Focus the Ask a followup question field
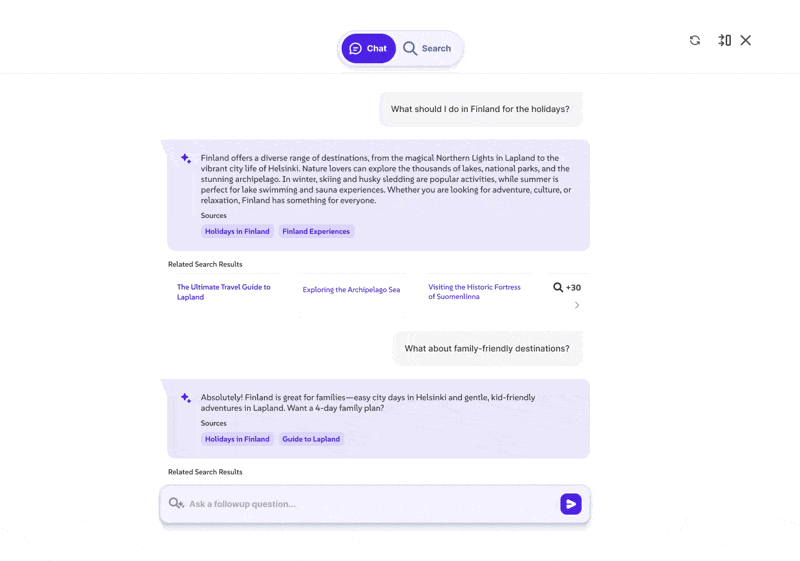Screen dimensions: 800x561 (x=370, y=504)
